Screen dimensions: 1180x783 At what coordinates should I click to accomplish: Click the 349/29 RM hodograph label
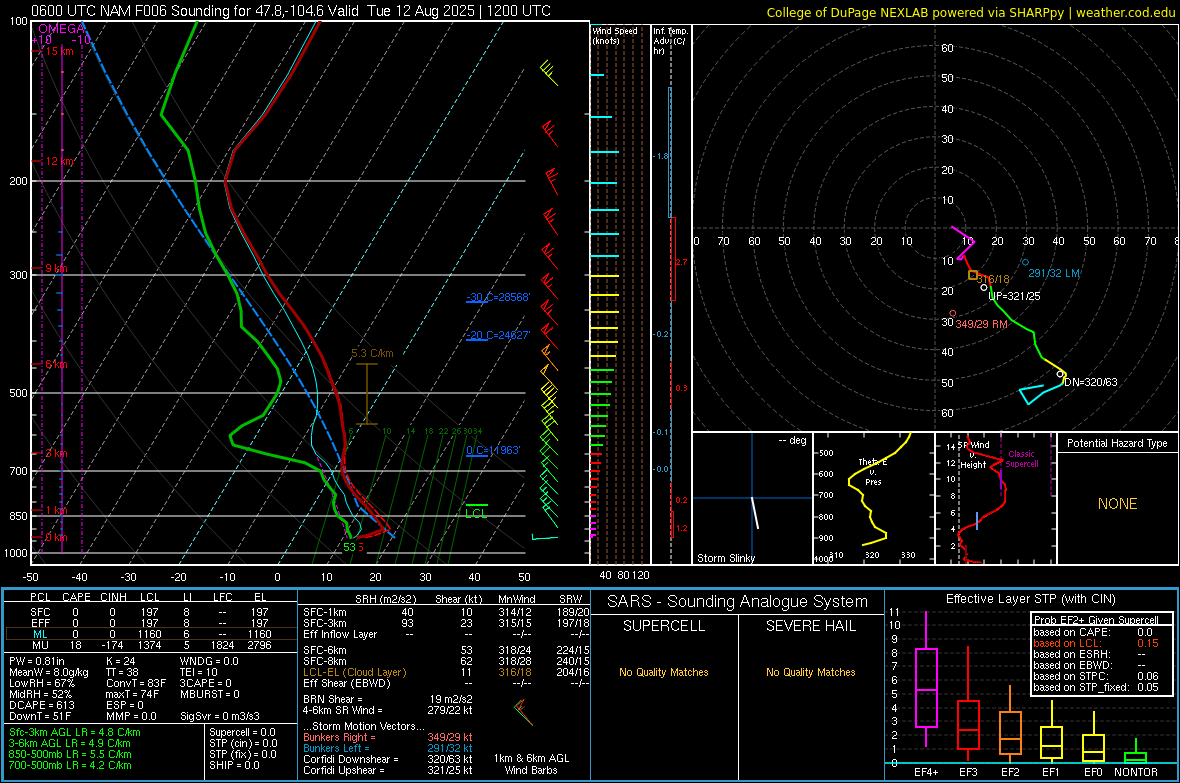pos(981,324)
